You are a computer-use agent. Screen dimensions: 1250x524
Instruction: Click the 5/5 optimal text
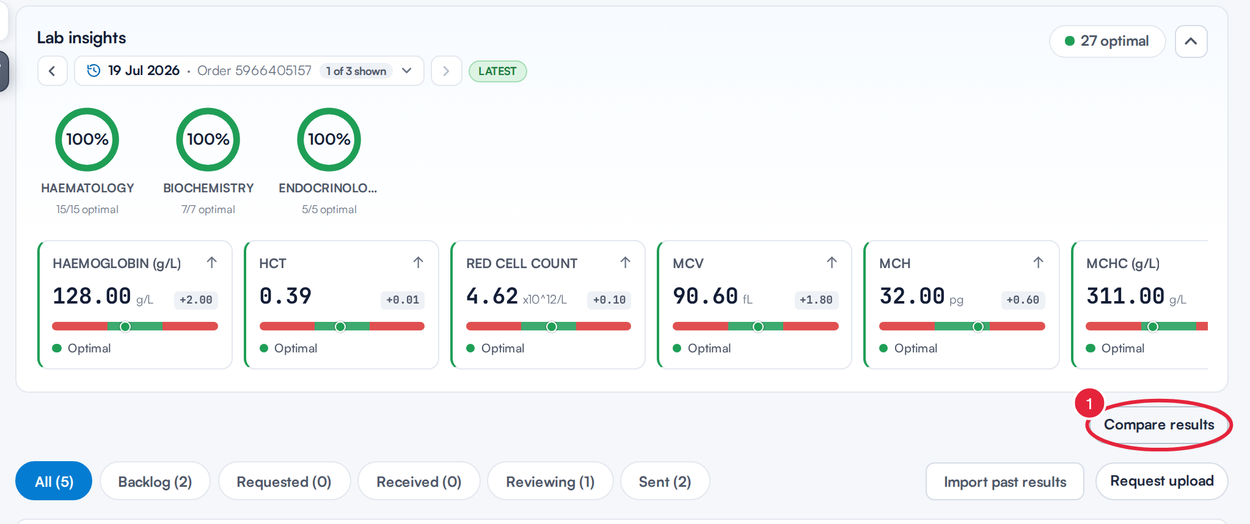click(329, 210)
